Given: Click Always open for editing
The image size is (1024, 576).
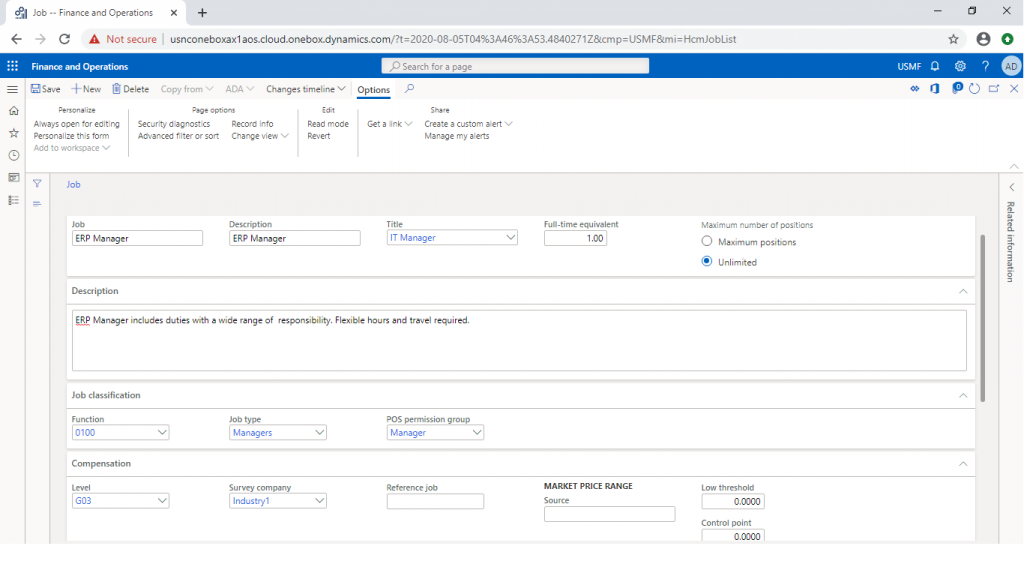Looking at the screenshot, I should (x=76, y=123).
